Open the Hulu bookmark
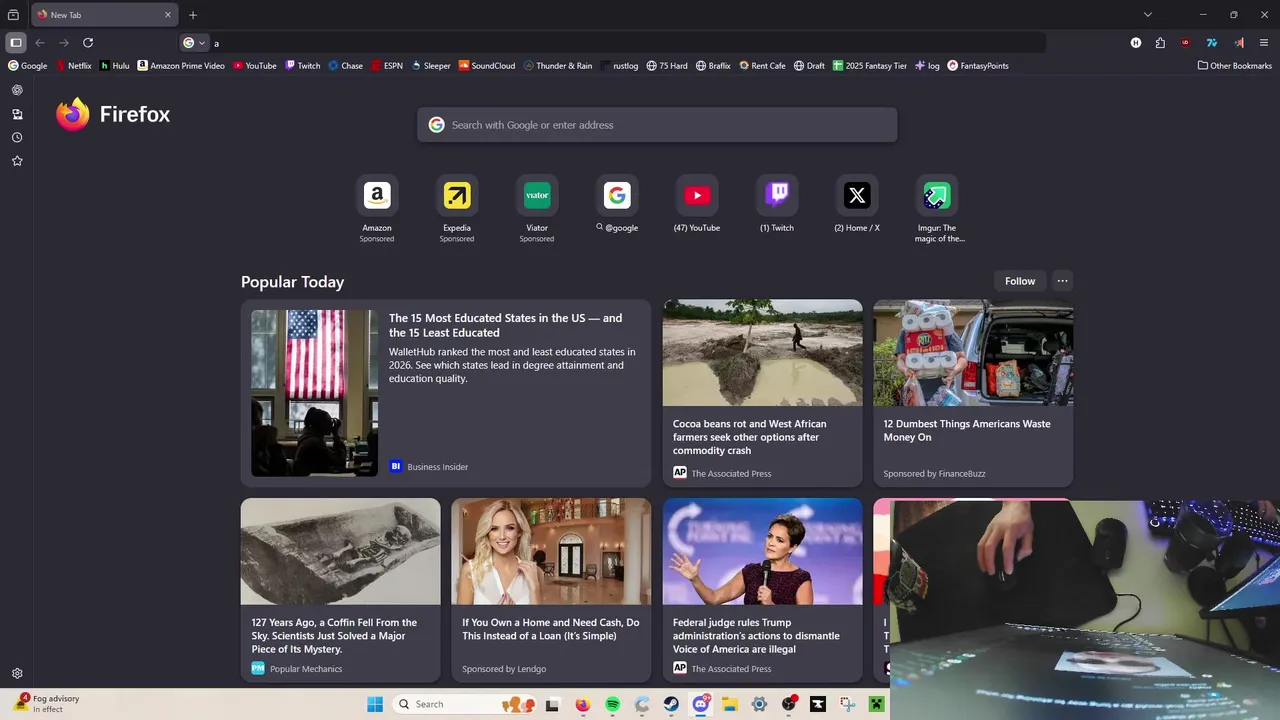The height and width of the screenshot is (720, 1280). pyautogui.click(x=115, y=66)
